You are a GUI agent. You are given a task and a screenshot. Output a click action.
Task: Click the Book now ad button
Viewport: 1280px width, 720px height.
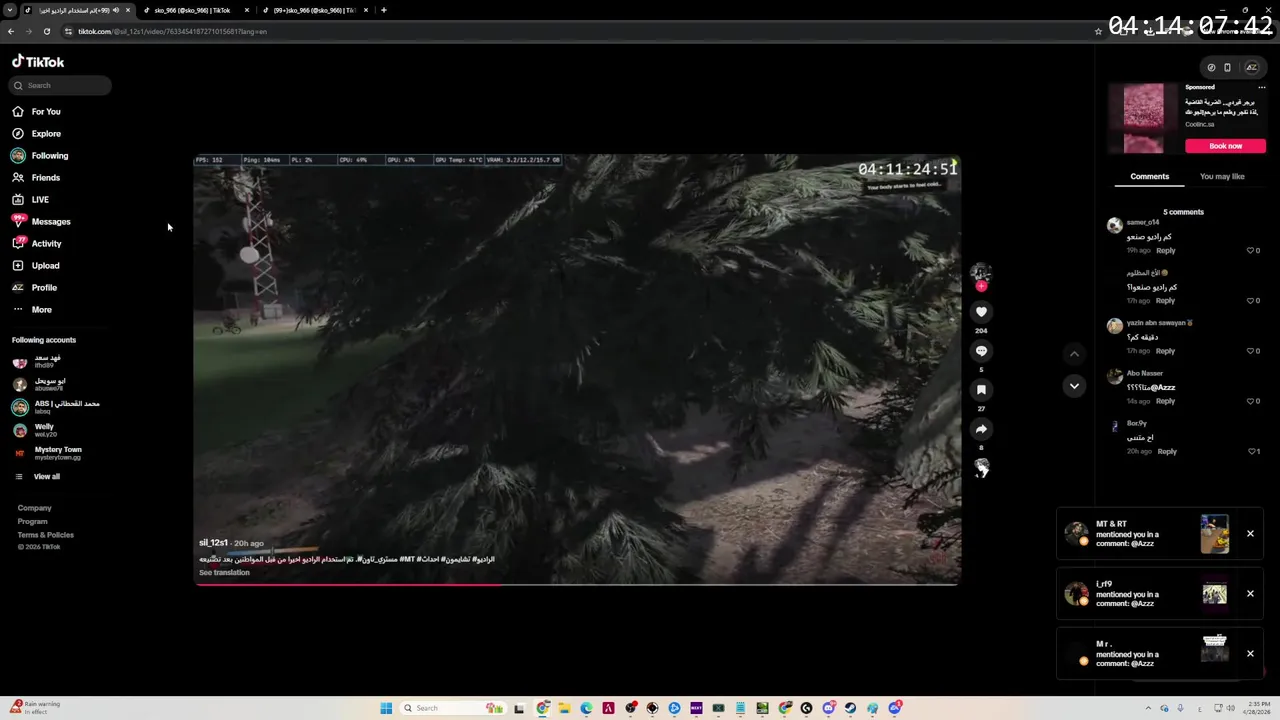[1225, 146]
